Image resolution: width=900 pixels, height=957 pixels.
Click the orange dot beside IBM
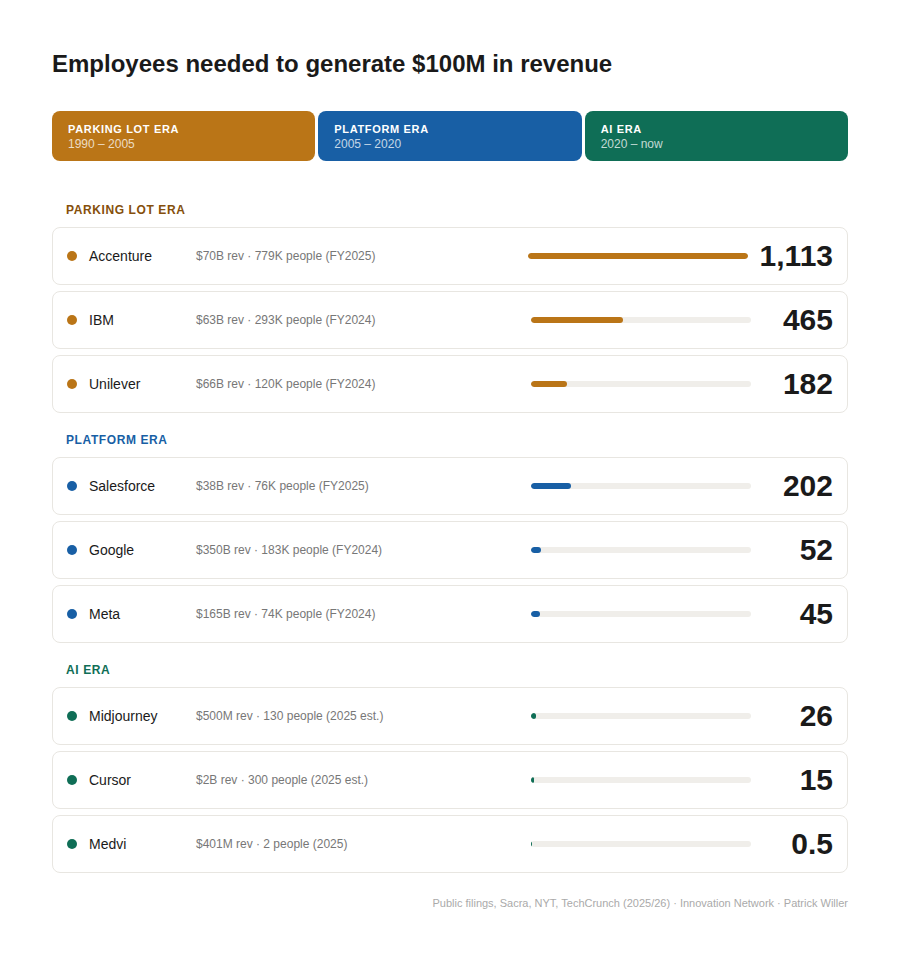[x=72, y=320]
